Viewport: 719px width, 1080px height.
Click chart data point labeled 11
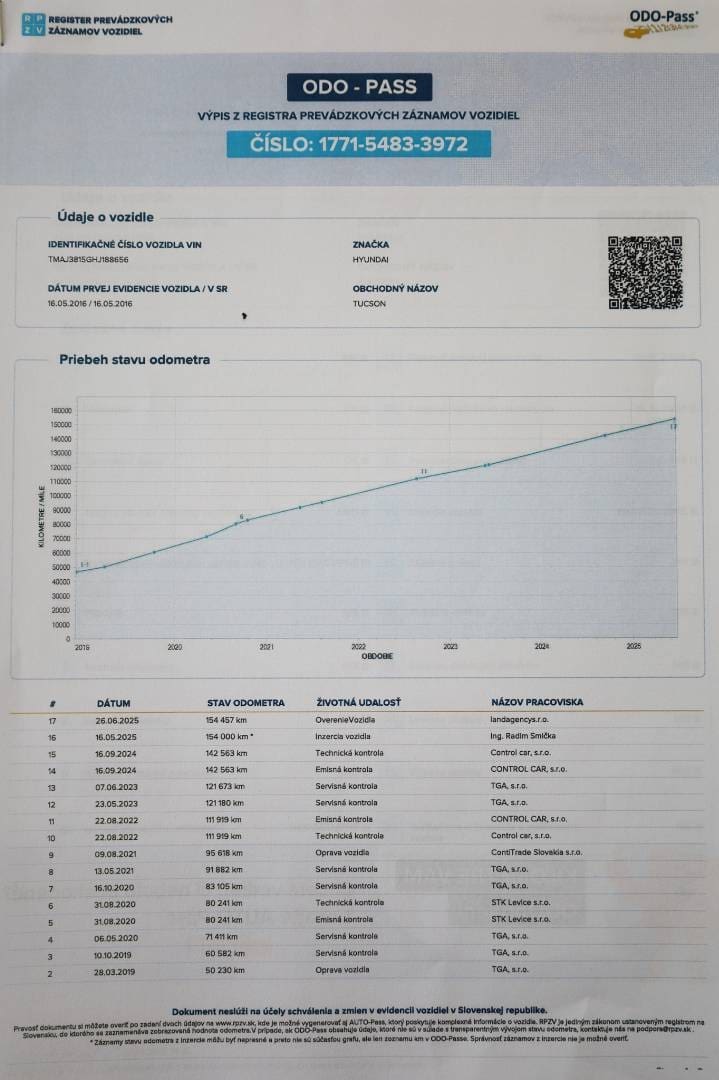click(x=417, y=478)
